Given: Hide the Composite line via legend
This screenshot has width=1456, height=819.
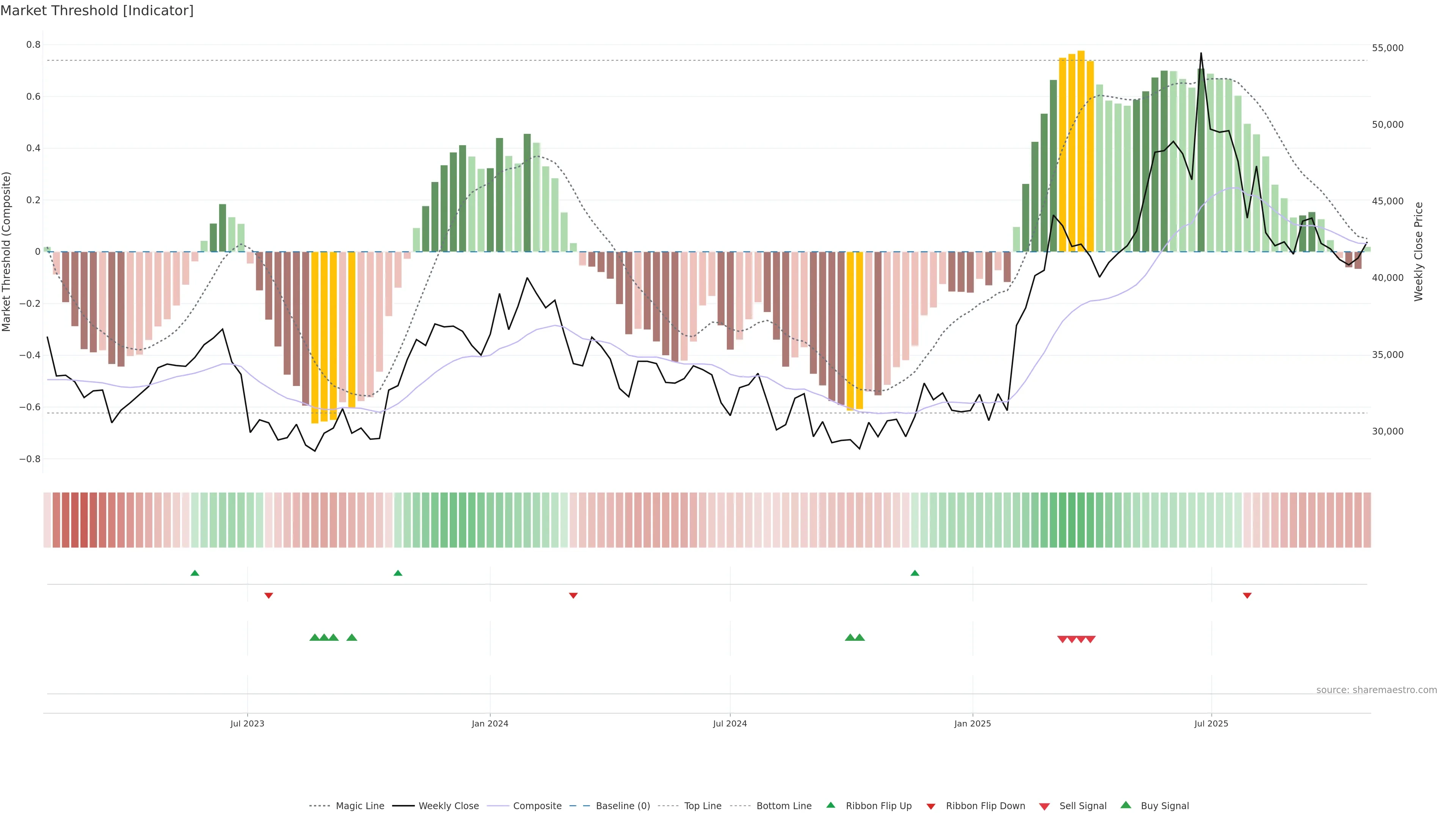Looking at the screenshot, I should click(537, 805).
